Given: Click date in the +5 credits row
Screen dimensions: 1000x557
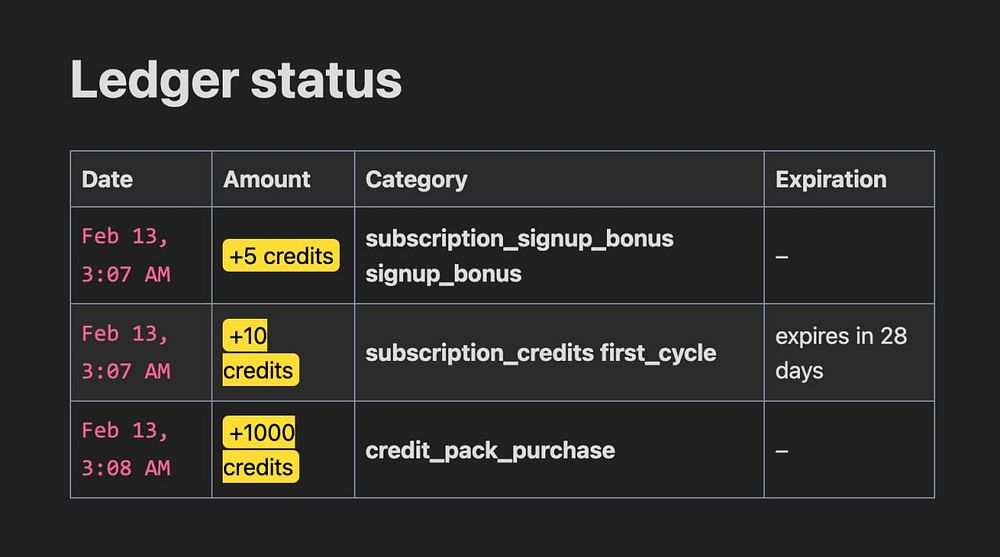Looking at the screenshot, I should click(x=126, y=255).
